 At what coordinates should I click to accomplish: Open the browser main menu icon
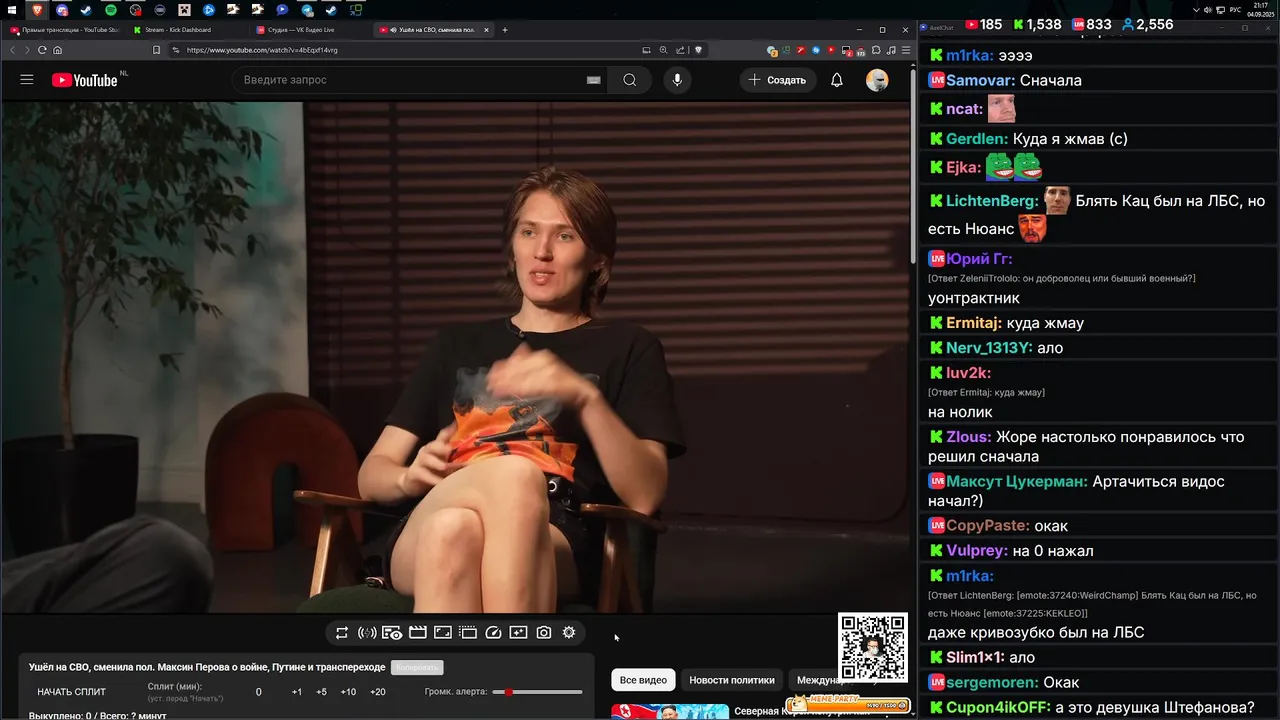(x=905, y=50)
